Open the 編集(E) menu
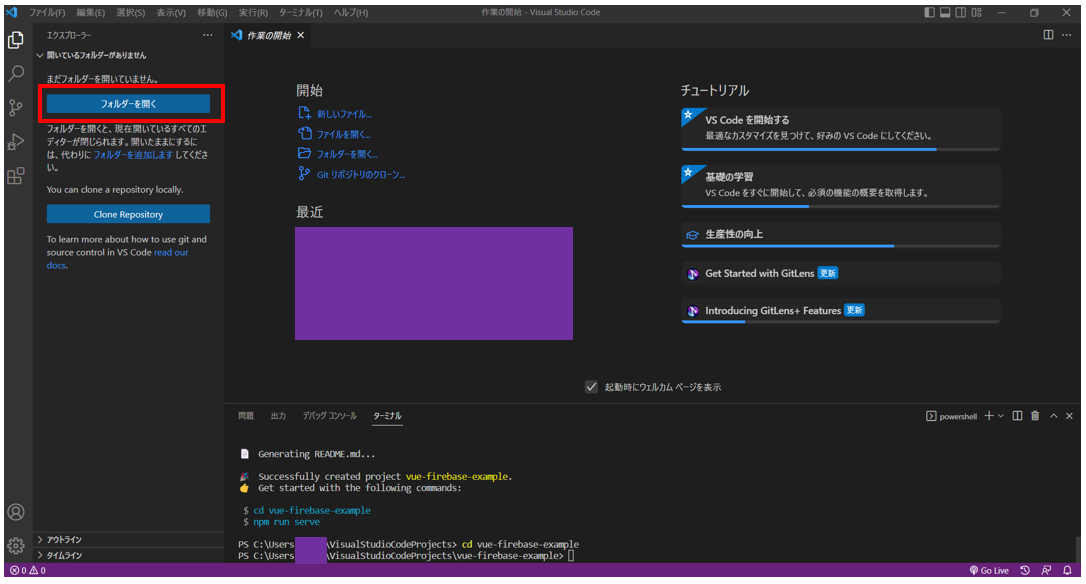The image size is (1086, 584). point(91,12)
